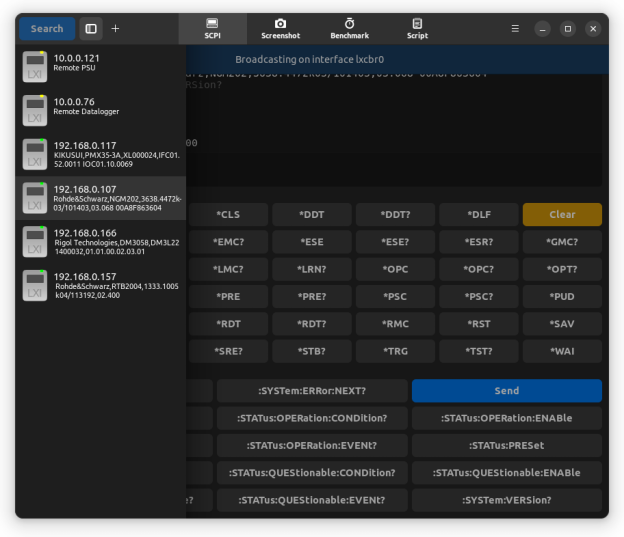
Task: Add a new tab with plus icon
Action: click(x=115, y=29)
